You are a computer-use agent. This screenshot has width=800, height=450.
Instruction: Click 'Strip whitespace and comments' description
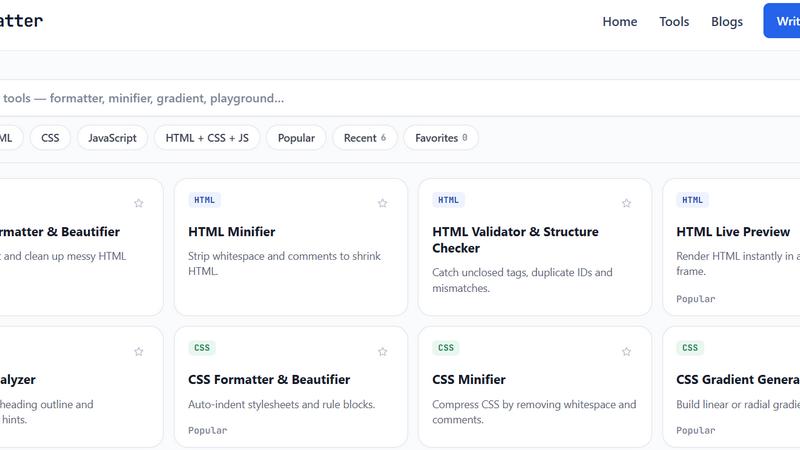click(x=284, y=264)
